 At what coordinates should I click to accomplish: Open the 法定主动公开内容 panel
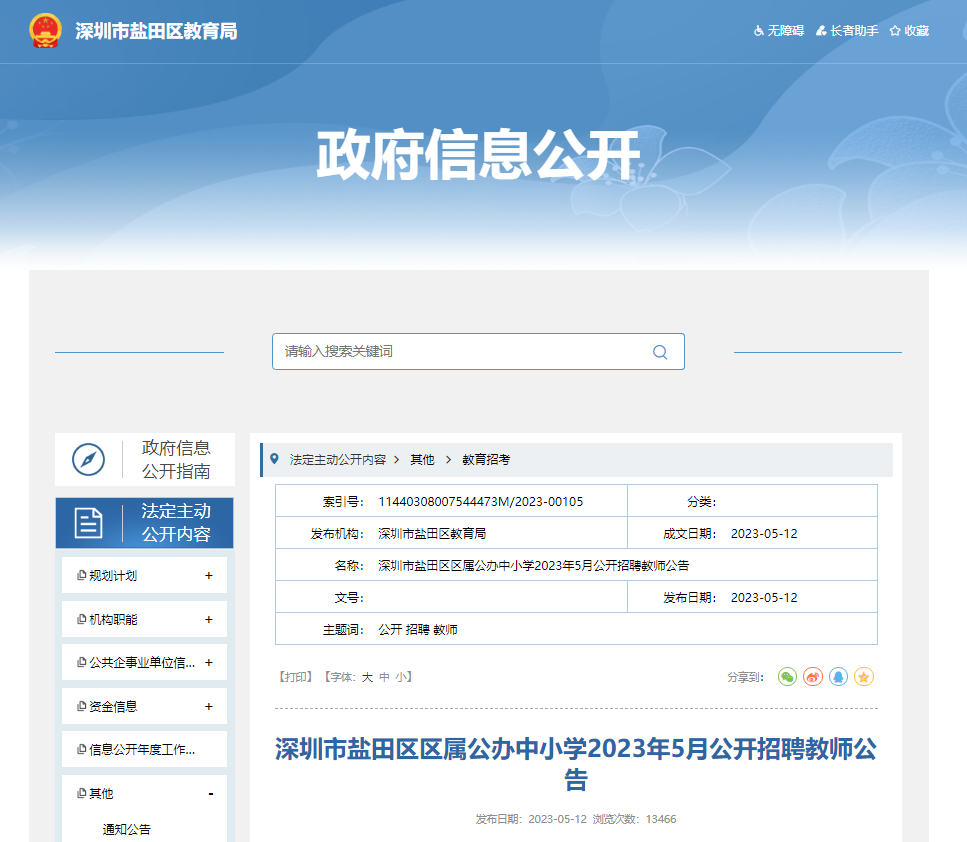coord(145,523)
